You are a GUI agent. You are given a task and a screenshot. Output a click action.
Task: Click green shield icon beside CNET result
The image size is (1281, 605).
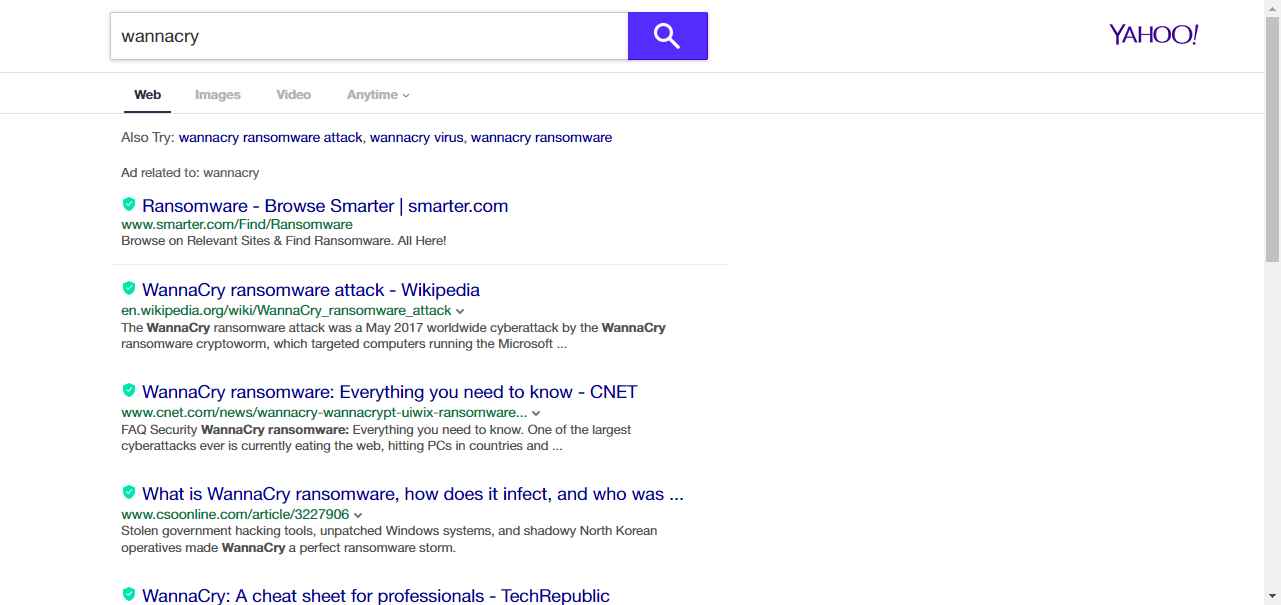(x=129, y=391)
